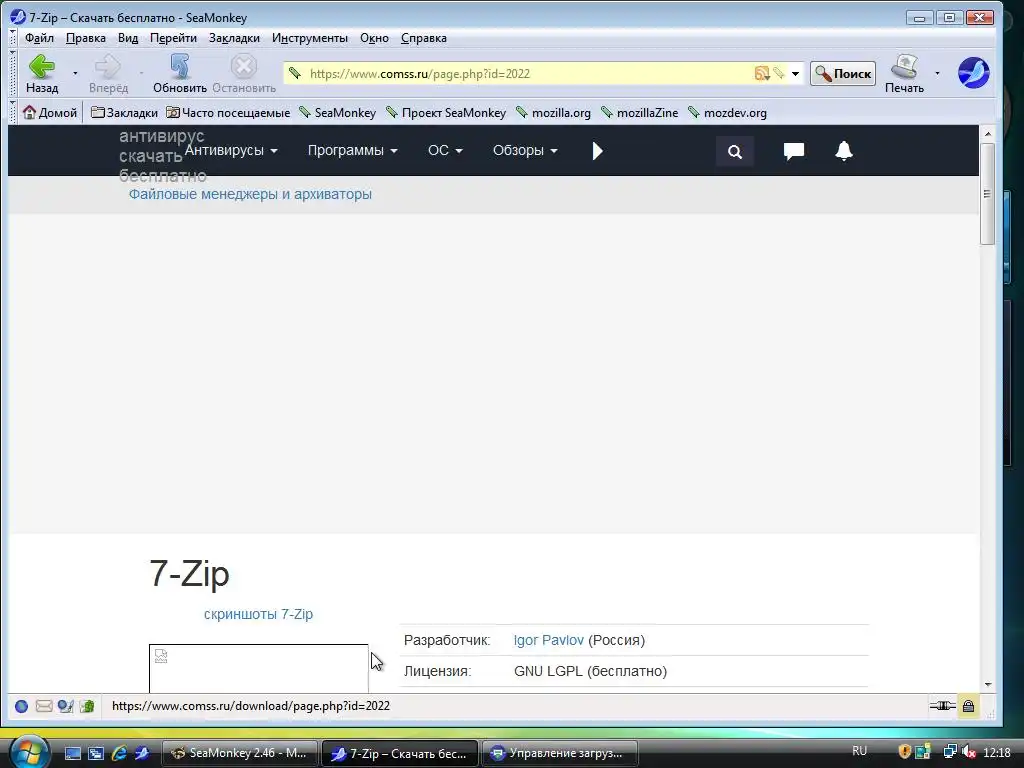Screen dimensions: 1024x768
Task: Open the Back button history dropdown arrow
Action: coord(75,73)
